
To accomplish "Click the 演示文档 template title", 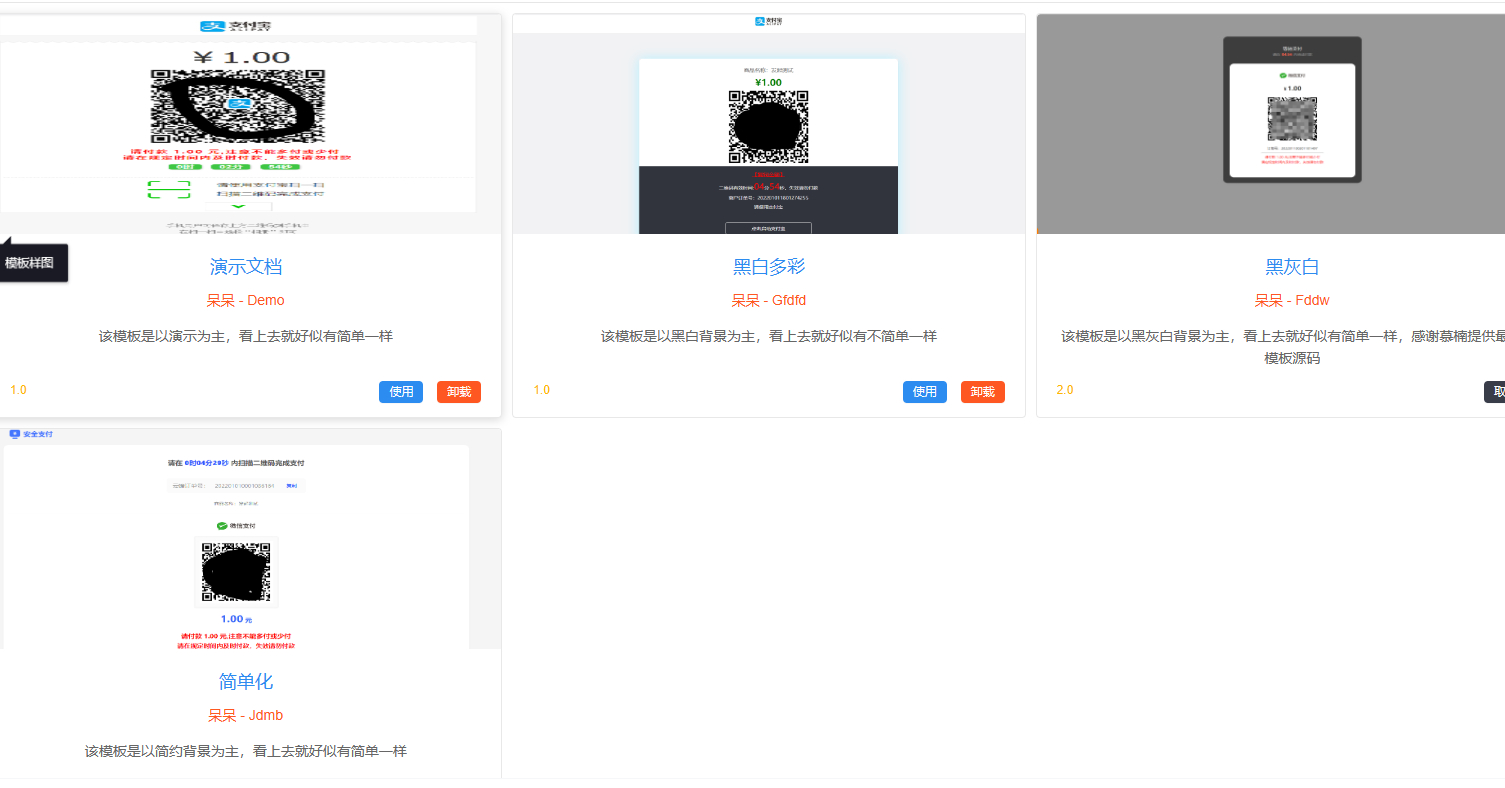I will click(246, 267).
